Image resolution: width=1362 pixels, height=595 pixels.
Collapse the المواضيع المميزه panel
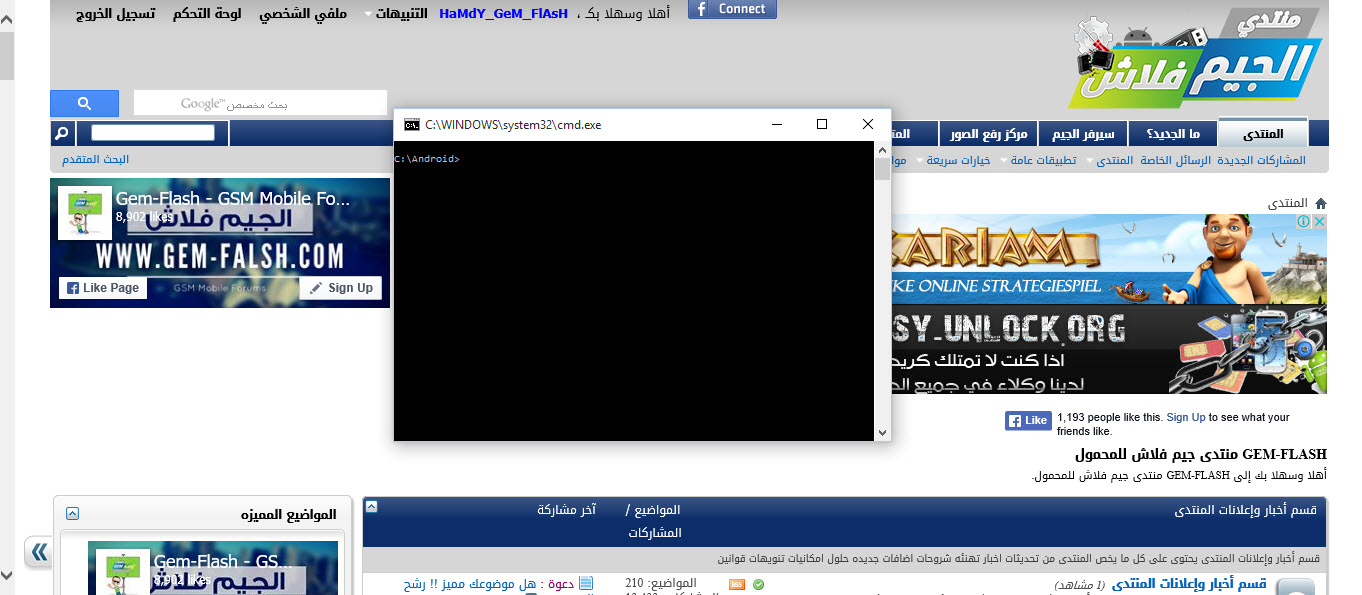(x=72, y=514)
